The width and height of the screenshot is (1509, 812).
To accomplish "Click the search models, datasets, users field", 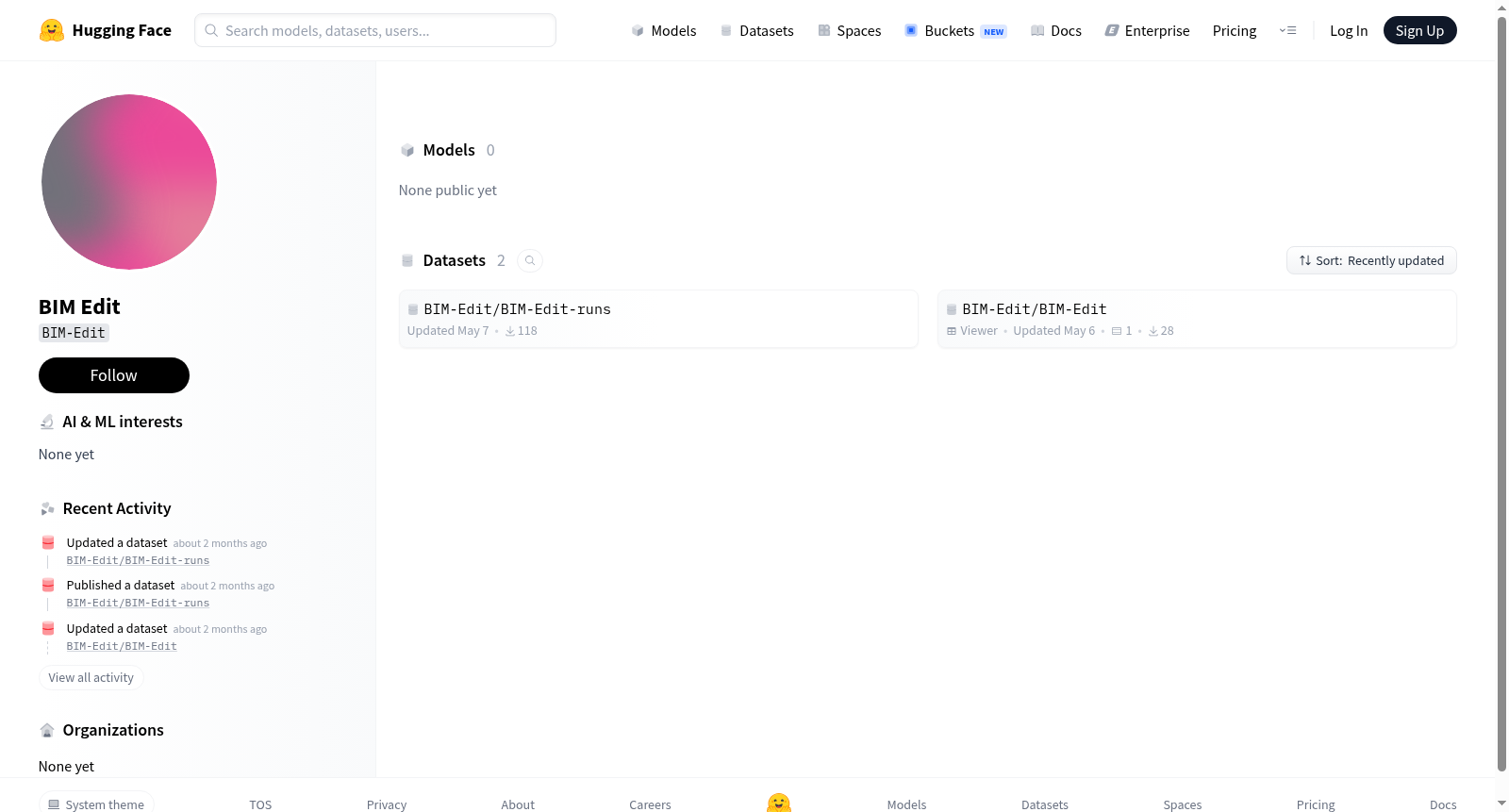I will pos(375,31).
